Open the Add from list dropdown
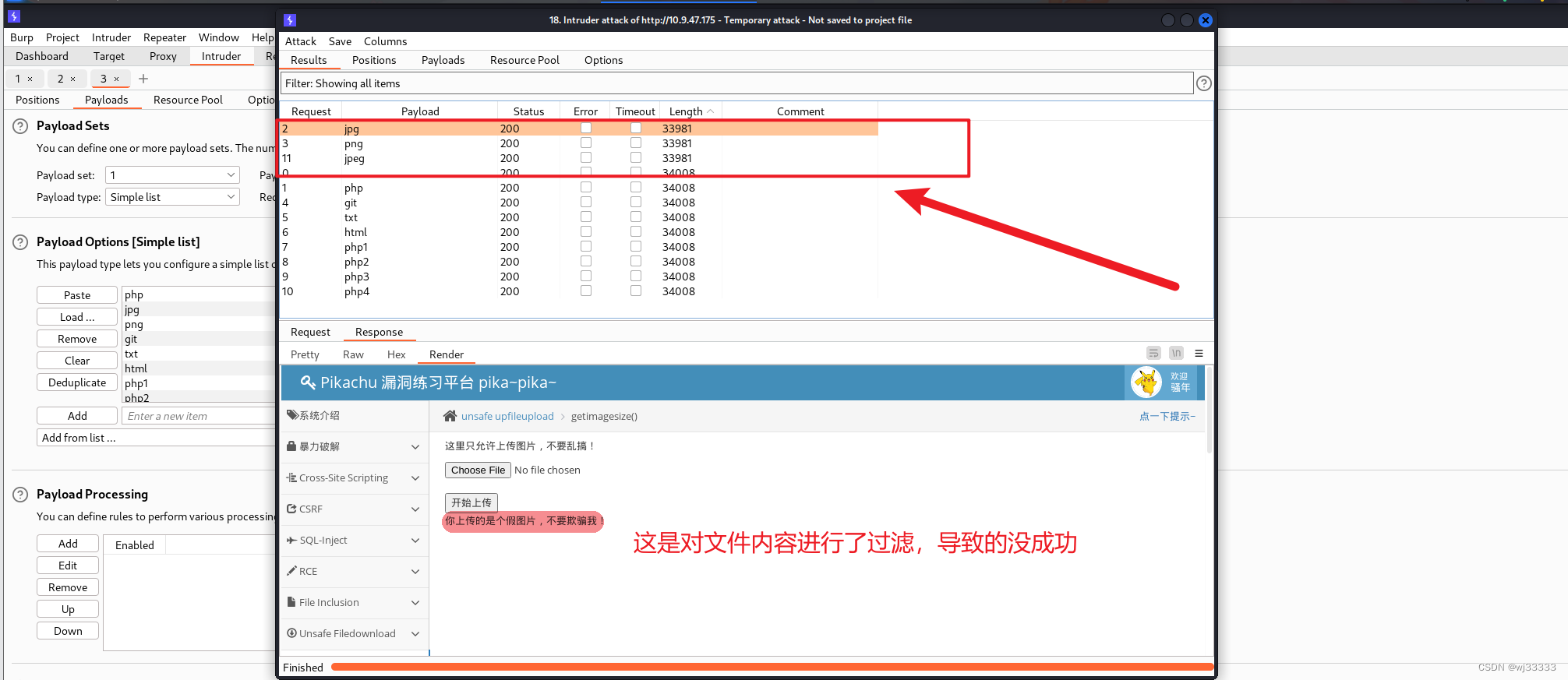1568x680 pixels. point(156,438)
